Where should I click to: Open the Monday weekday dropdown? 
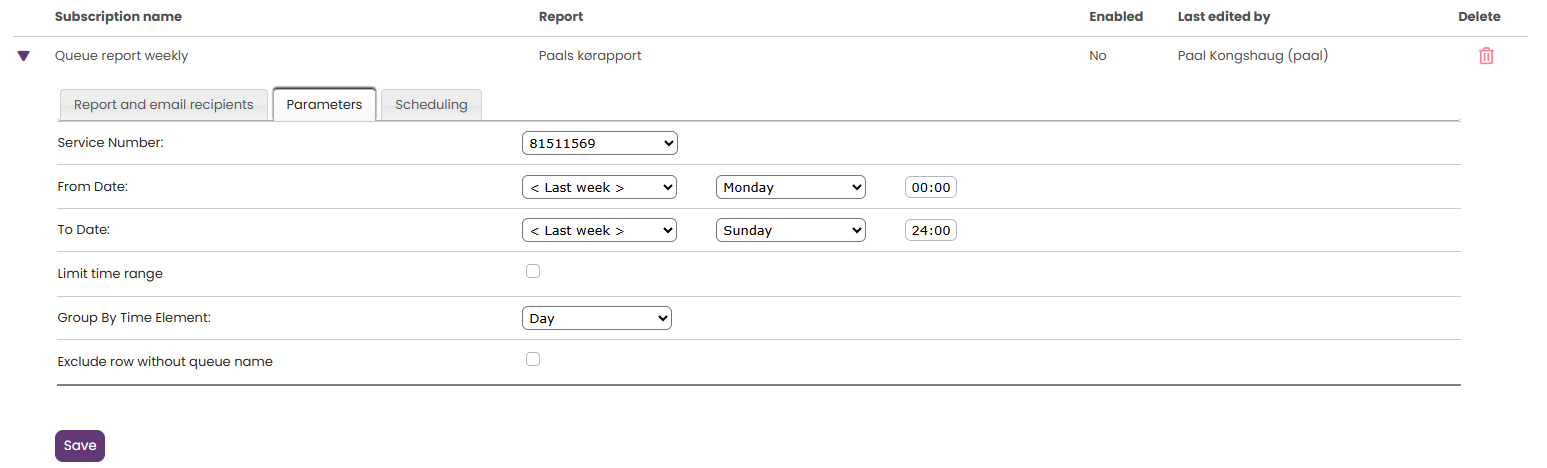[790, 187]
